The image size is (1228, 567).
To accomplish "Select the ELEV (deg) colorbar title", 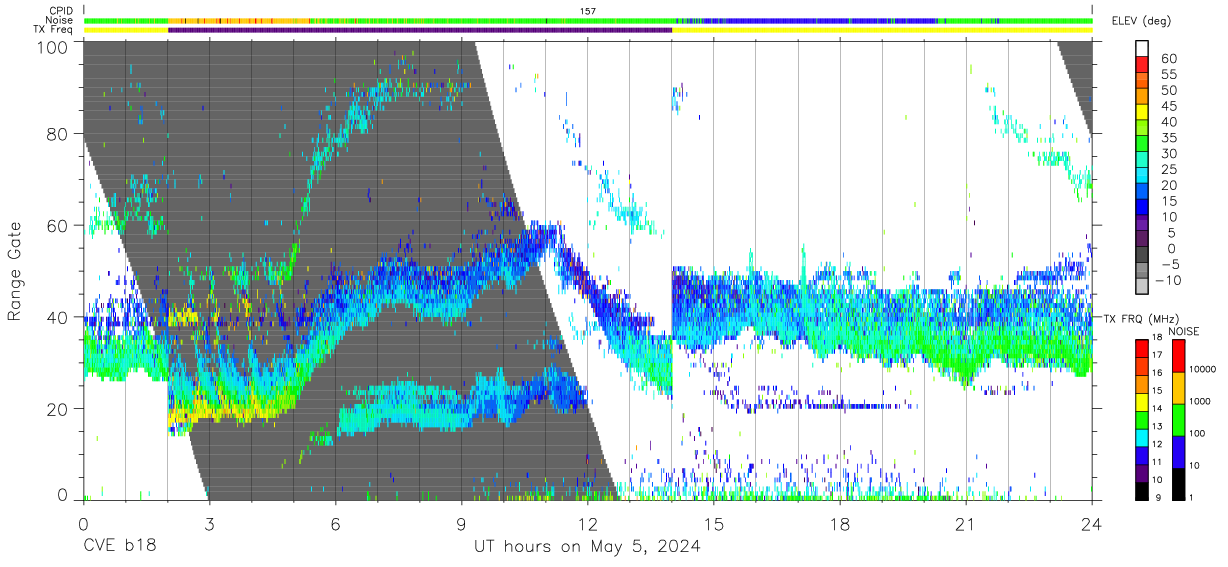I will click(1142, 20).
